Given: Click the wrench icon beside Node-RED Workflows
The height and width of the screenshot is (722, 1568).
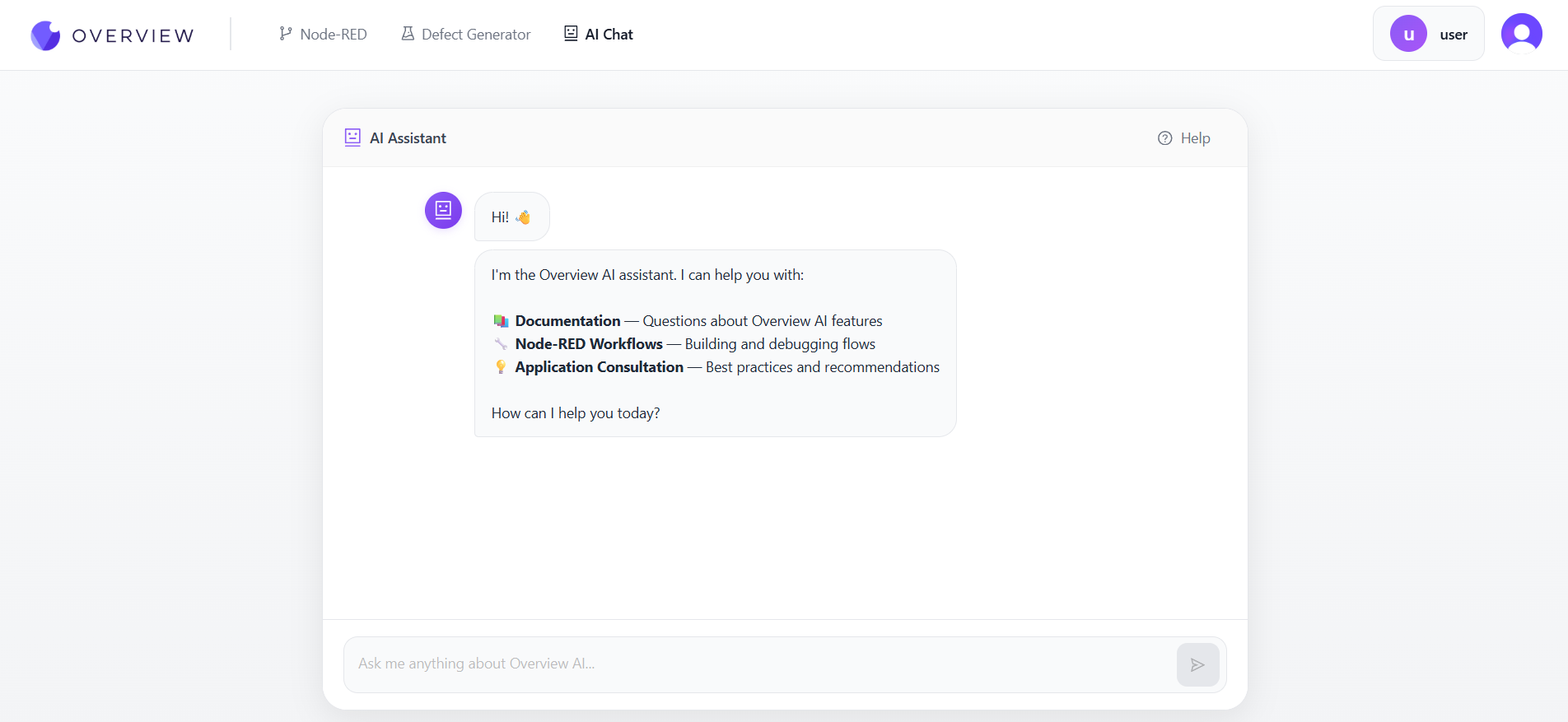Looking at the screenshot, I should [x=501, y=344].
